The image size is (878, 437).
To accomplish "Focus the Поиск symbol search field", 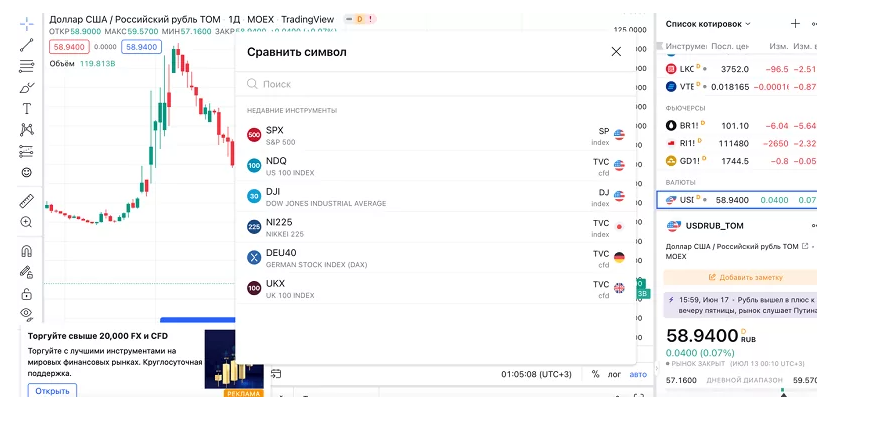I will [436, 84].
